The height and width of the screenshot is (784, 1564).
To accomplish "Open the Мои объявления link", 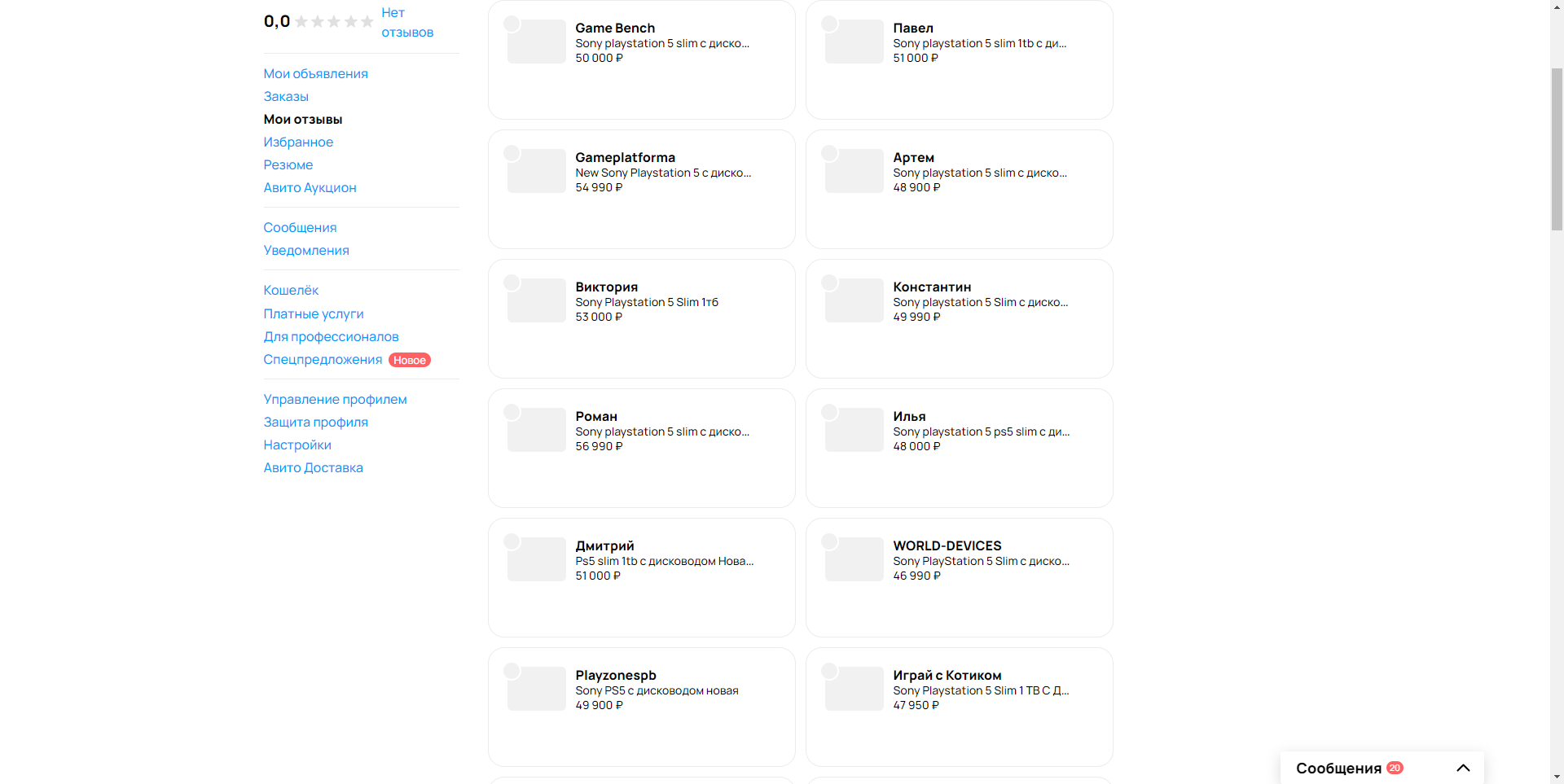I will tap(315, 73).
